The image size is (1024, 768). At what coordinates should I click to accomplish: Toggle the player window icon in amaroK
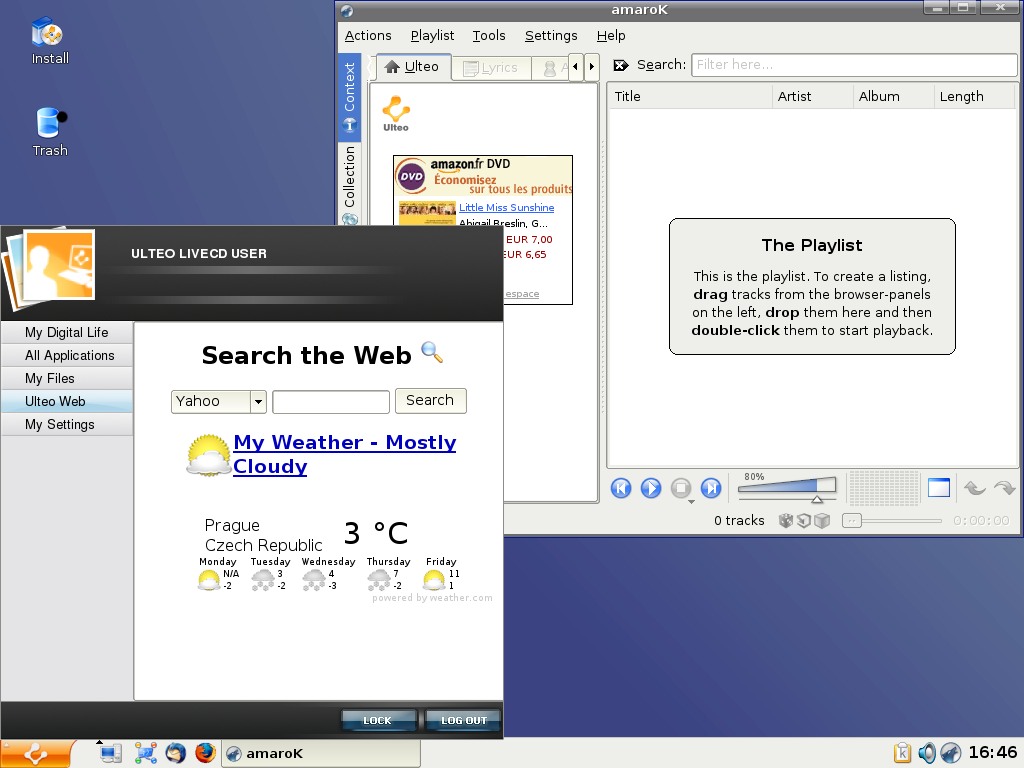click(938, 488)
